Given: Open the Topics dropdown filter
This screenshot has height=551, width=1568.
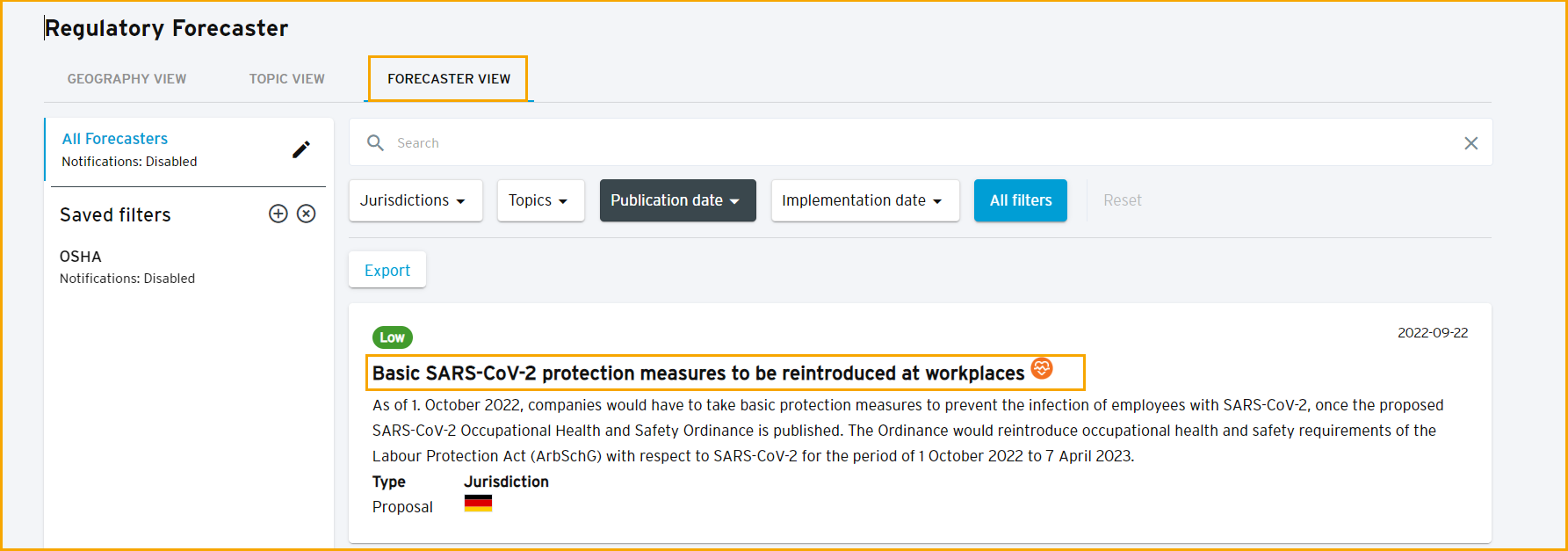Looking at the screenshot, I should 541,200.
